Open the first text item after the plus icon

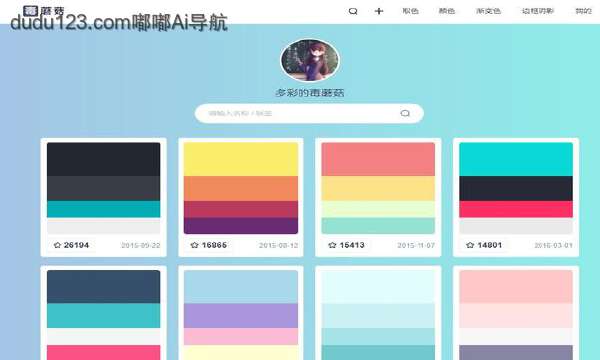tap(410, 11)
